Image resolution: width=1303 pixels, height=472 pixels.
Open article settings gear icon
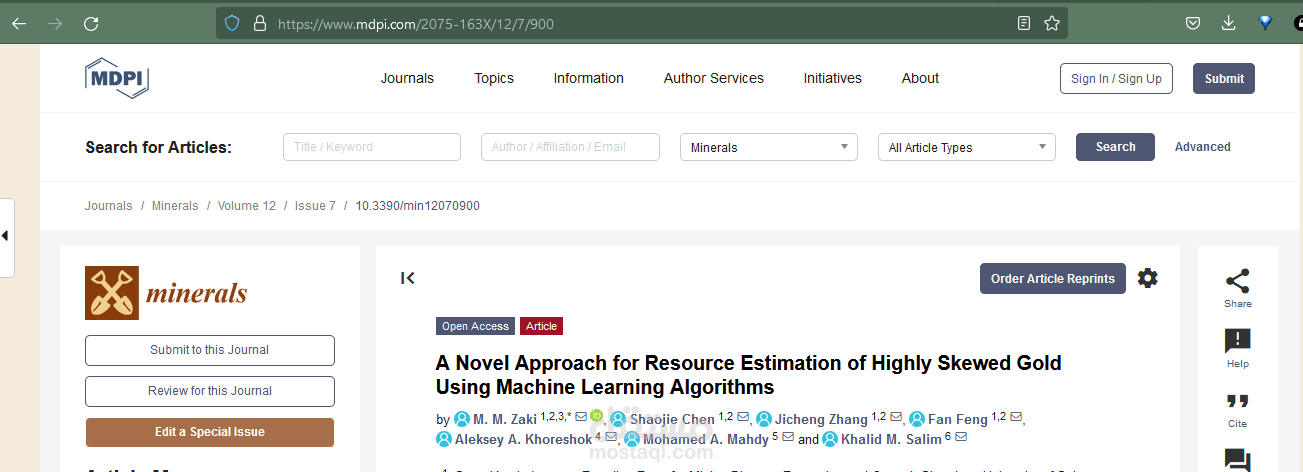[x=1148, y=278]
